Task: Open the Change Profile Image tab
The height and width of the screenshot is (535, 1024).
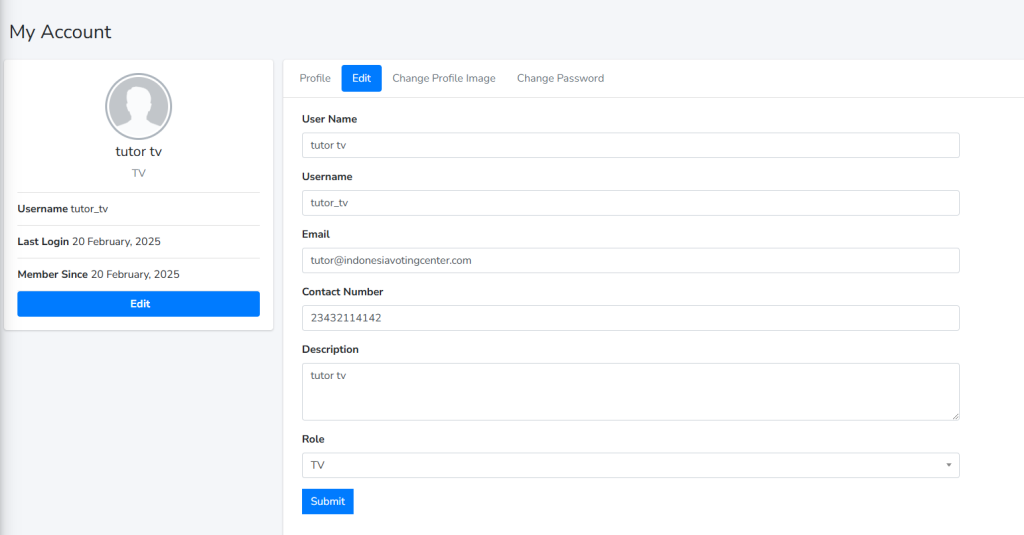Action: [443, 78]
